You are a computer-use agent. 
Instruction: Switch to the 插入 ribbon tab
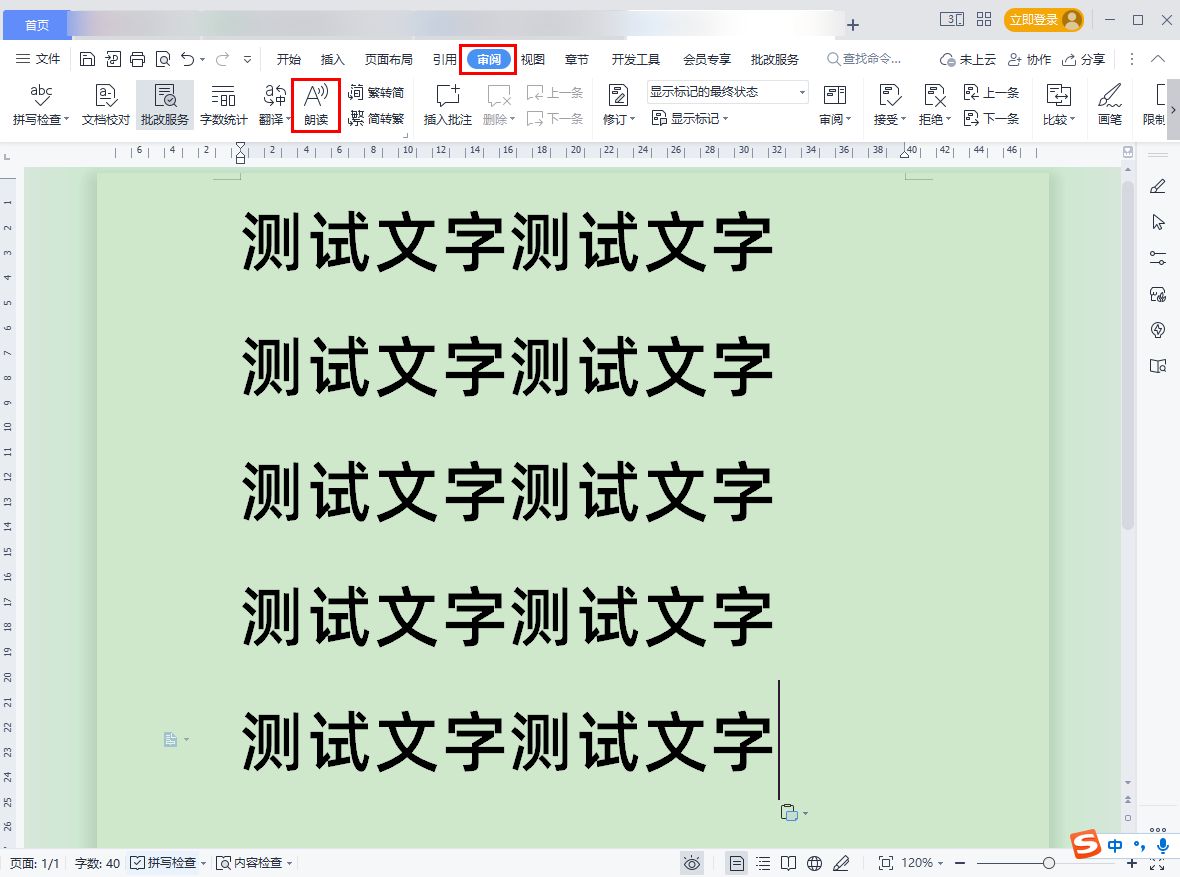pyautogui.click(x=333, y=59)
